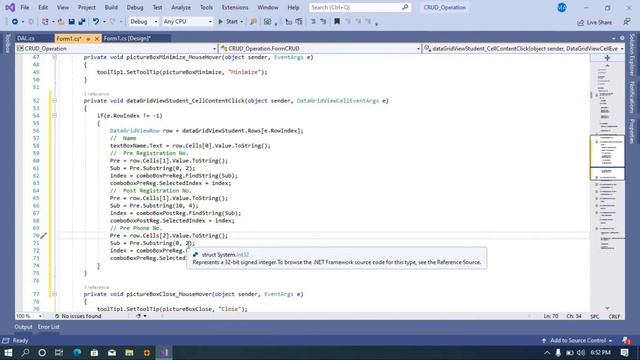Open the Any CPU platform dropdown
640x360 pixels.
coord(187,22)
